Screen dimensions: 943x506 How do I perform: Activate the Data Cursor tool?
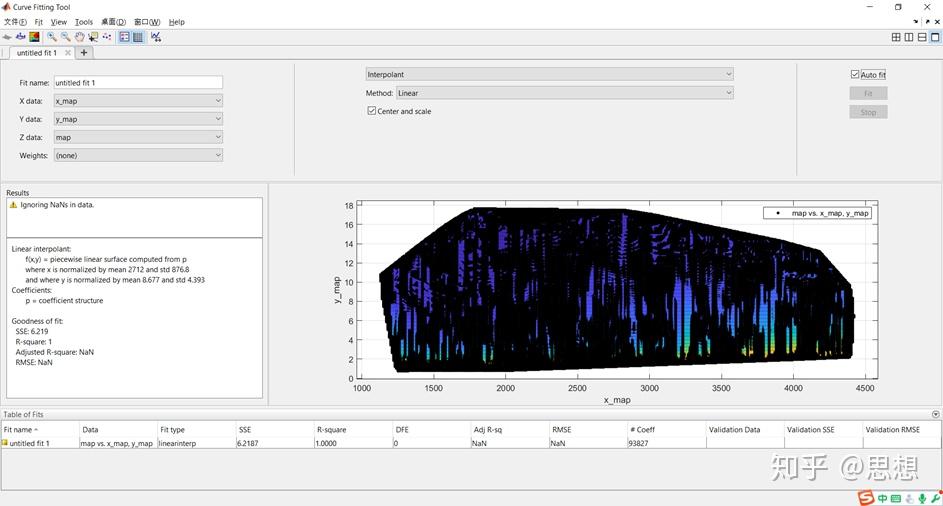pyautogui.click(x=93, y=37)
